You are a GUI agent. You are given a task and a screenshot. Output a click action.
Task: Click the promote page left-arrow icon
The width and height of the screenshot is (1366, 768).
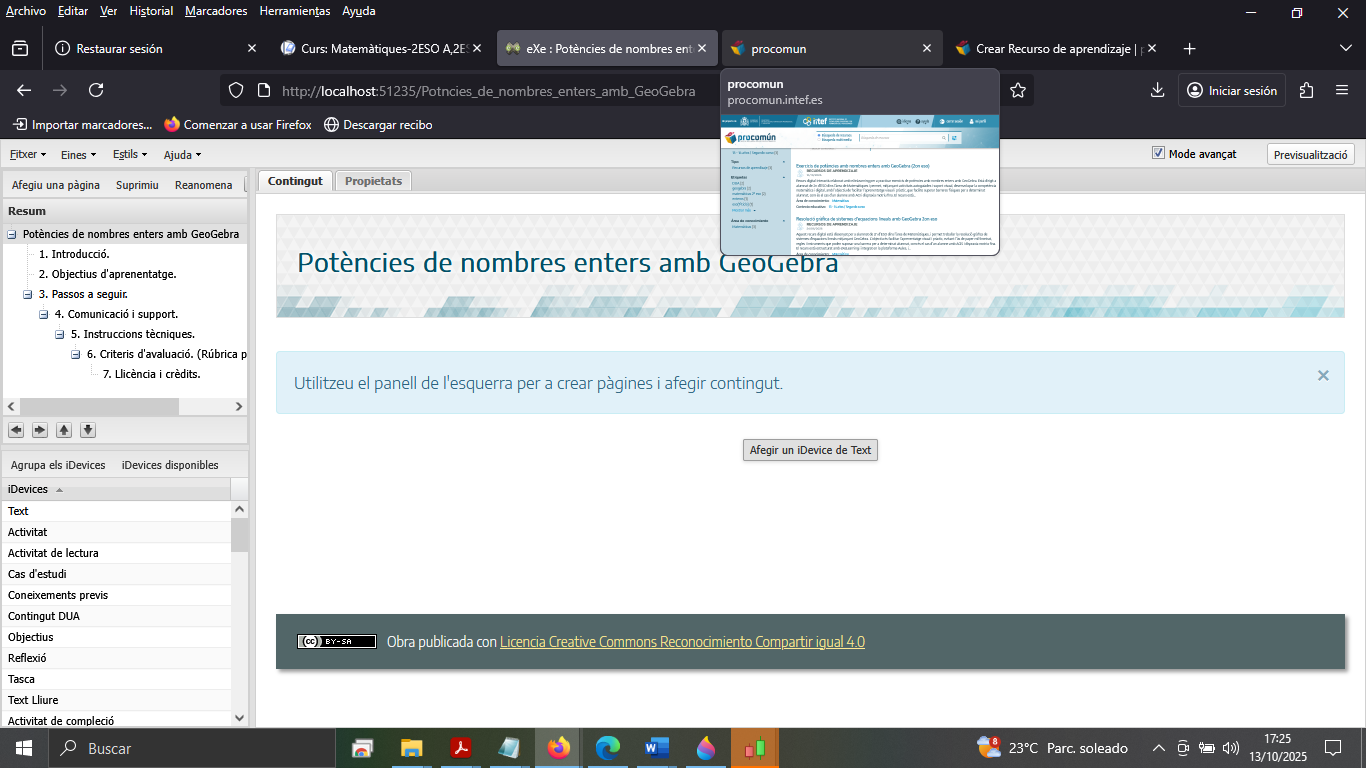[x=16, y=430]
